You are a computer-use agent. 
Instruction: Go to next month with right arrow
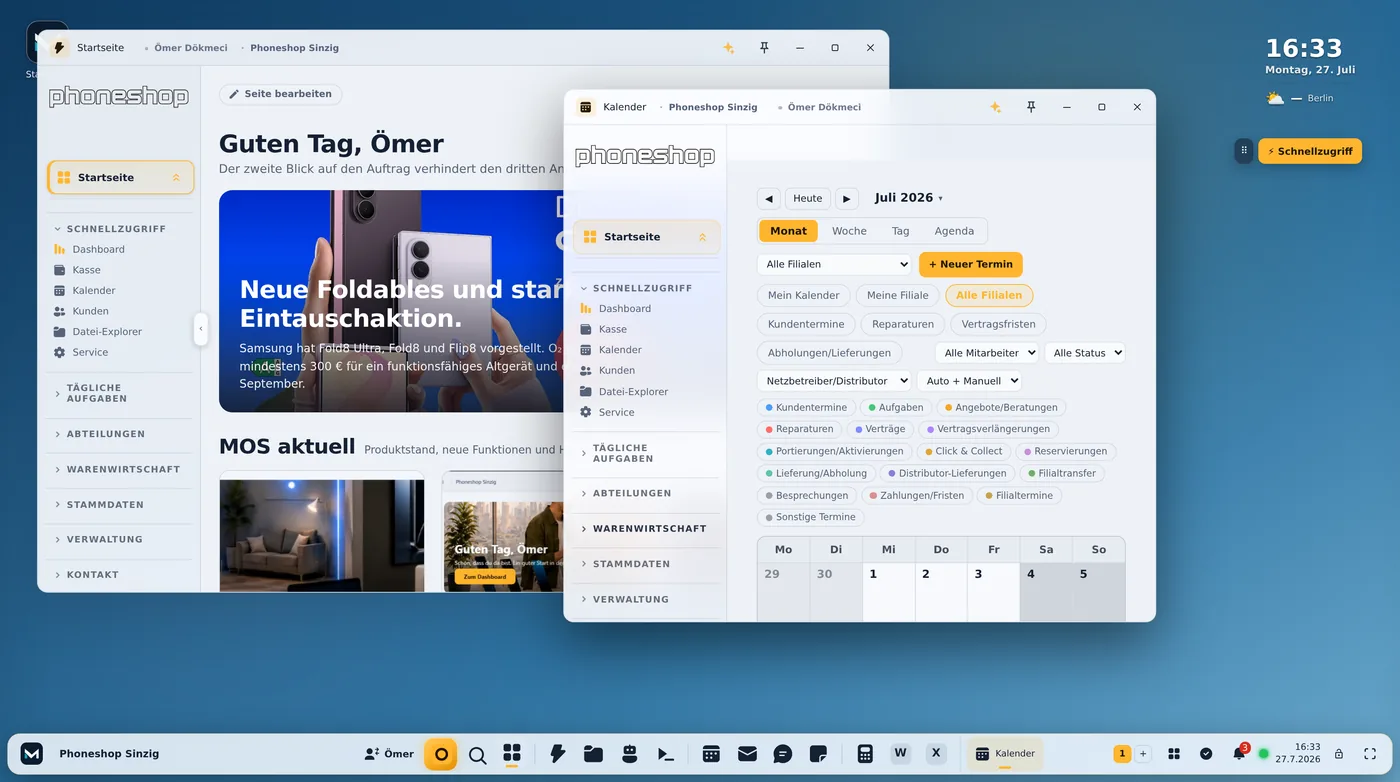(x=846, y=198)
